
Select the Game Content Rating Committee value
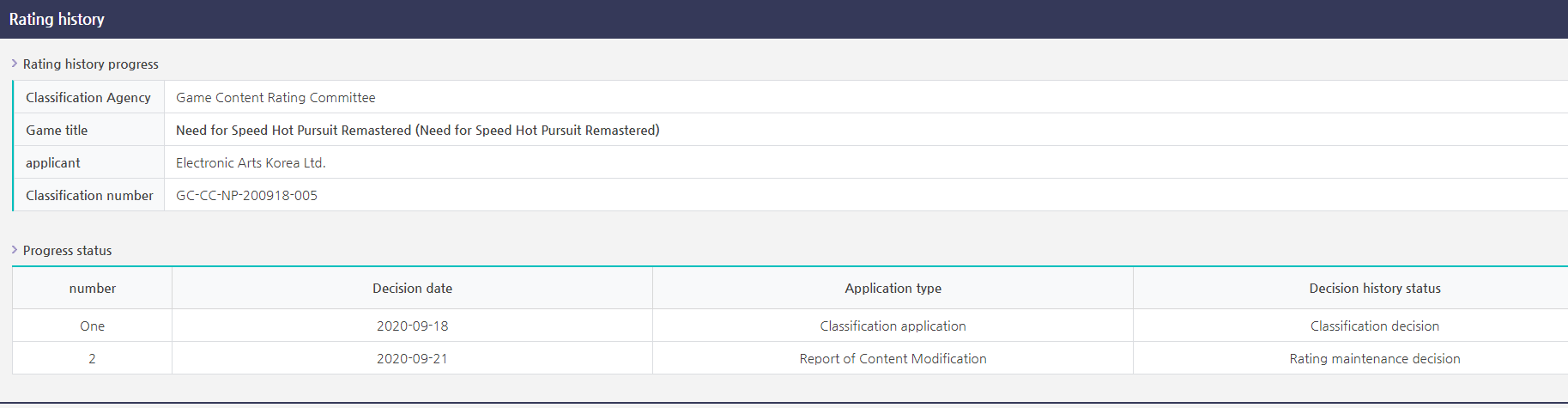pos(275,98)
